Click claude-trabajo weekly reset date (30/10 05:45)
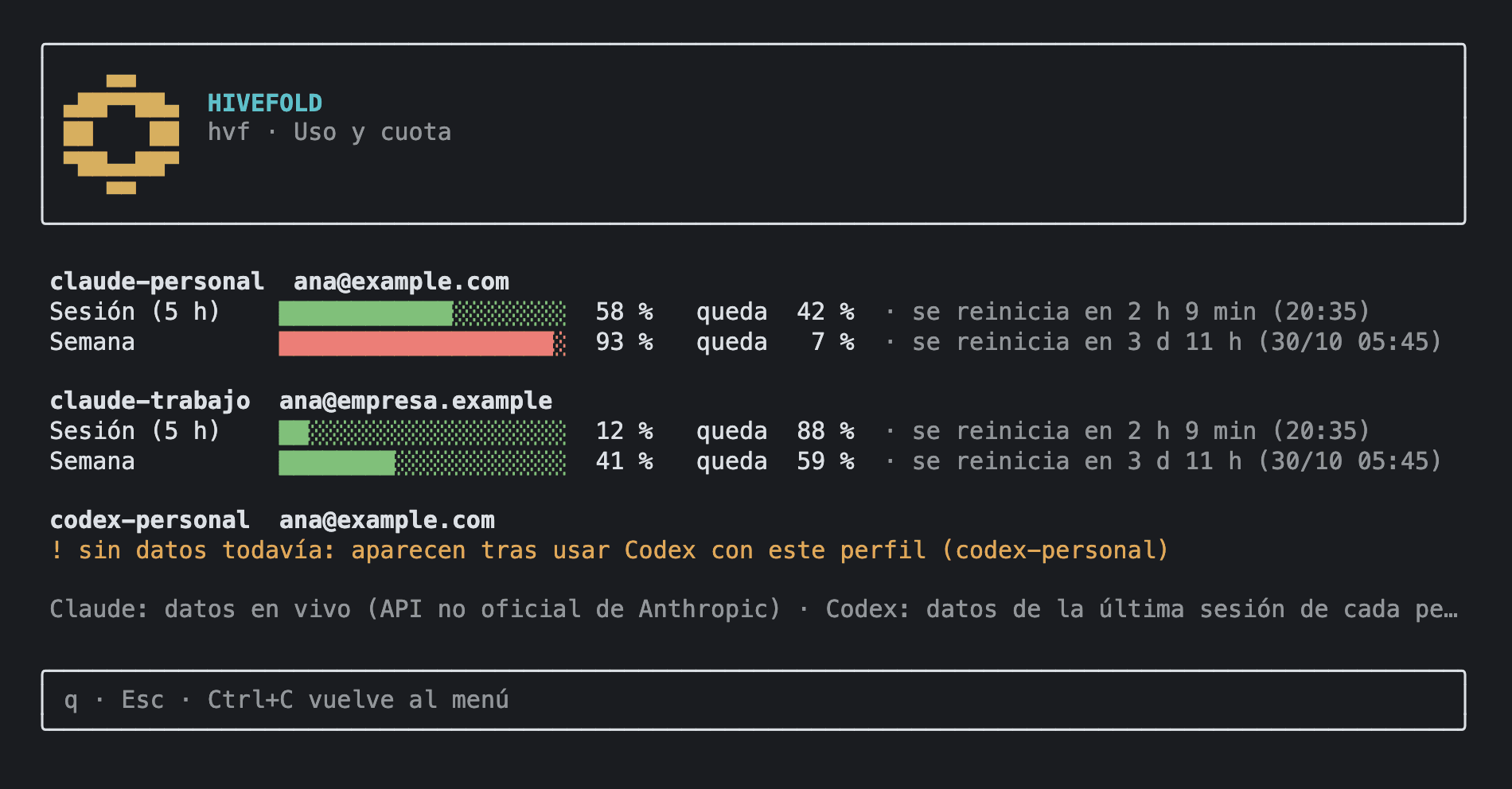Image resolution: width=1512 pixels, height=789 pixels. click(x=1350, y=461)
